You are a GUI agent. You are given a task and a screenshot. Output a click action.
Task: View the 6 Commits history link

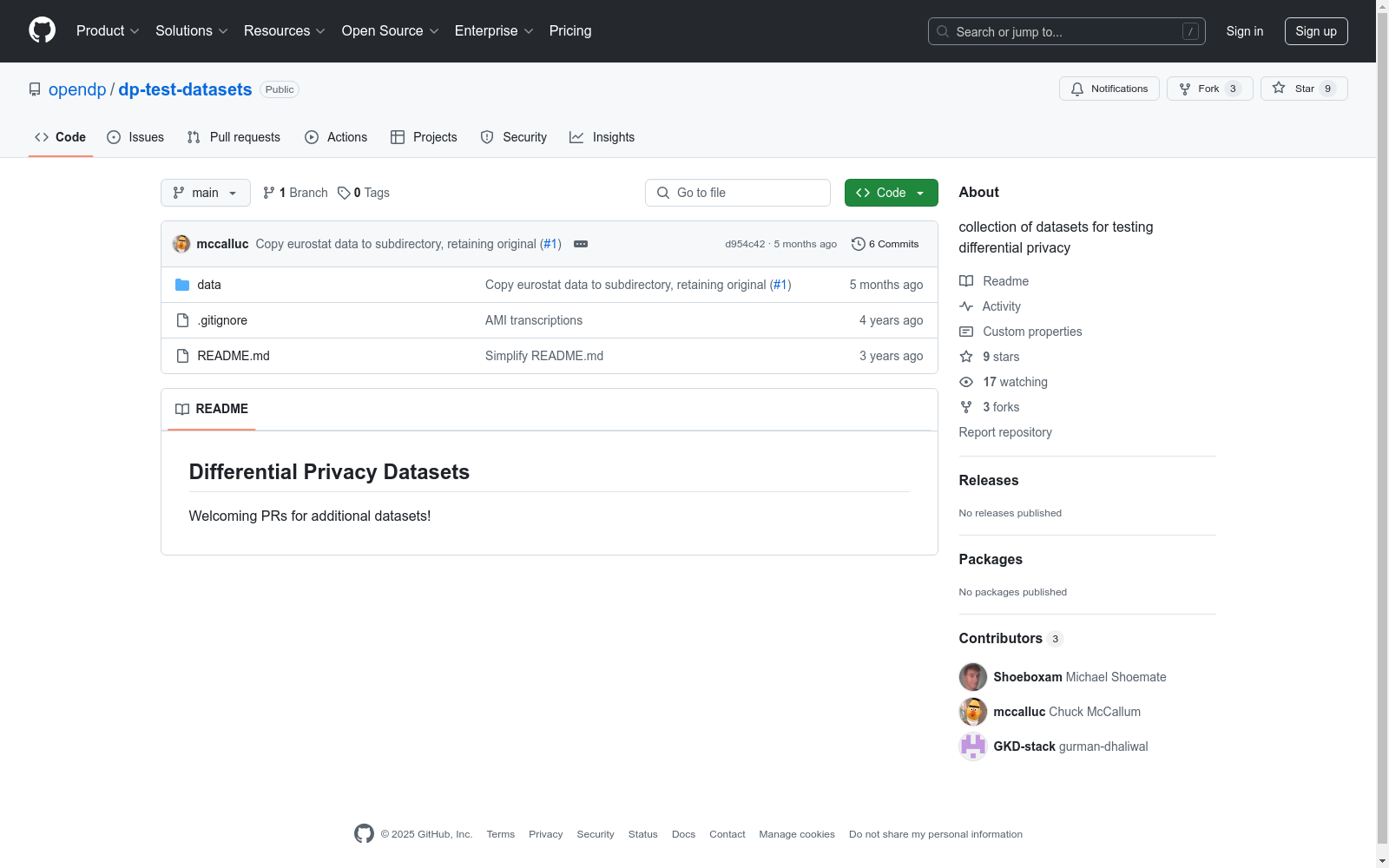coord(885,244)
